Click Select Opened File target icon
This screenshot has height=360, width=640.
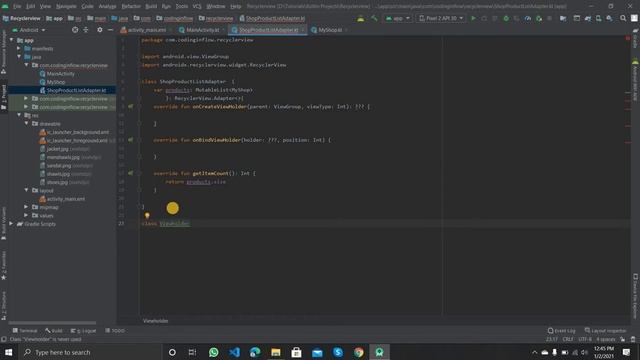[x=75, y=30]
